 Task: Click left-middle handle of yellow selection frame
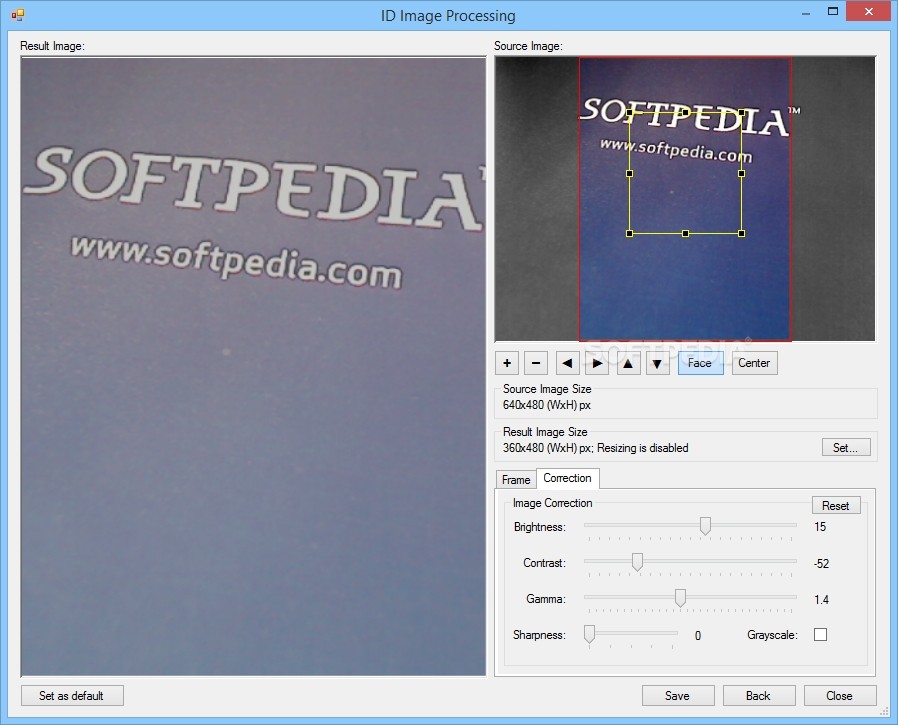(629, 173)
